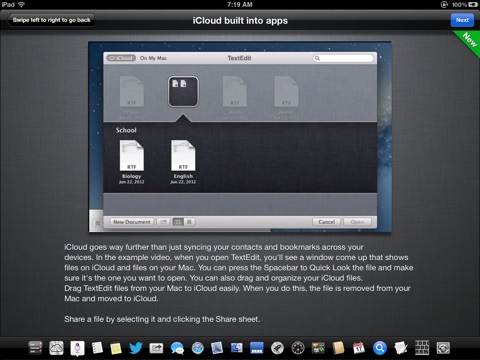Click the New Document button
480x360 pixels.
coord(132,222)
